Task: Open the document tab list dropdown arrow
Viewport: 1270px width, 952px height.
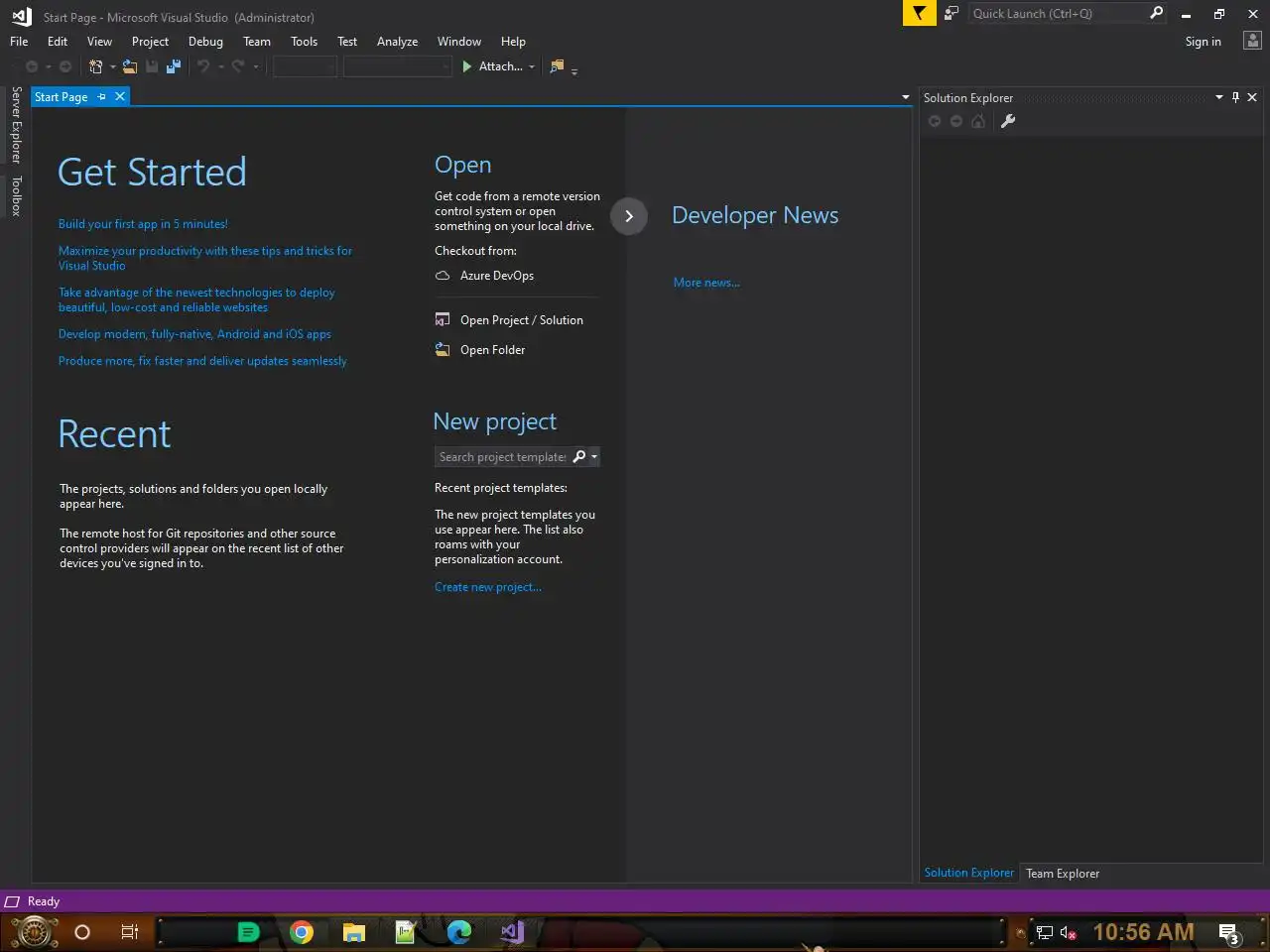Action: (x=905, y=97)
